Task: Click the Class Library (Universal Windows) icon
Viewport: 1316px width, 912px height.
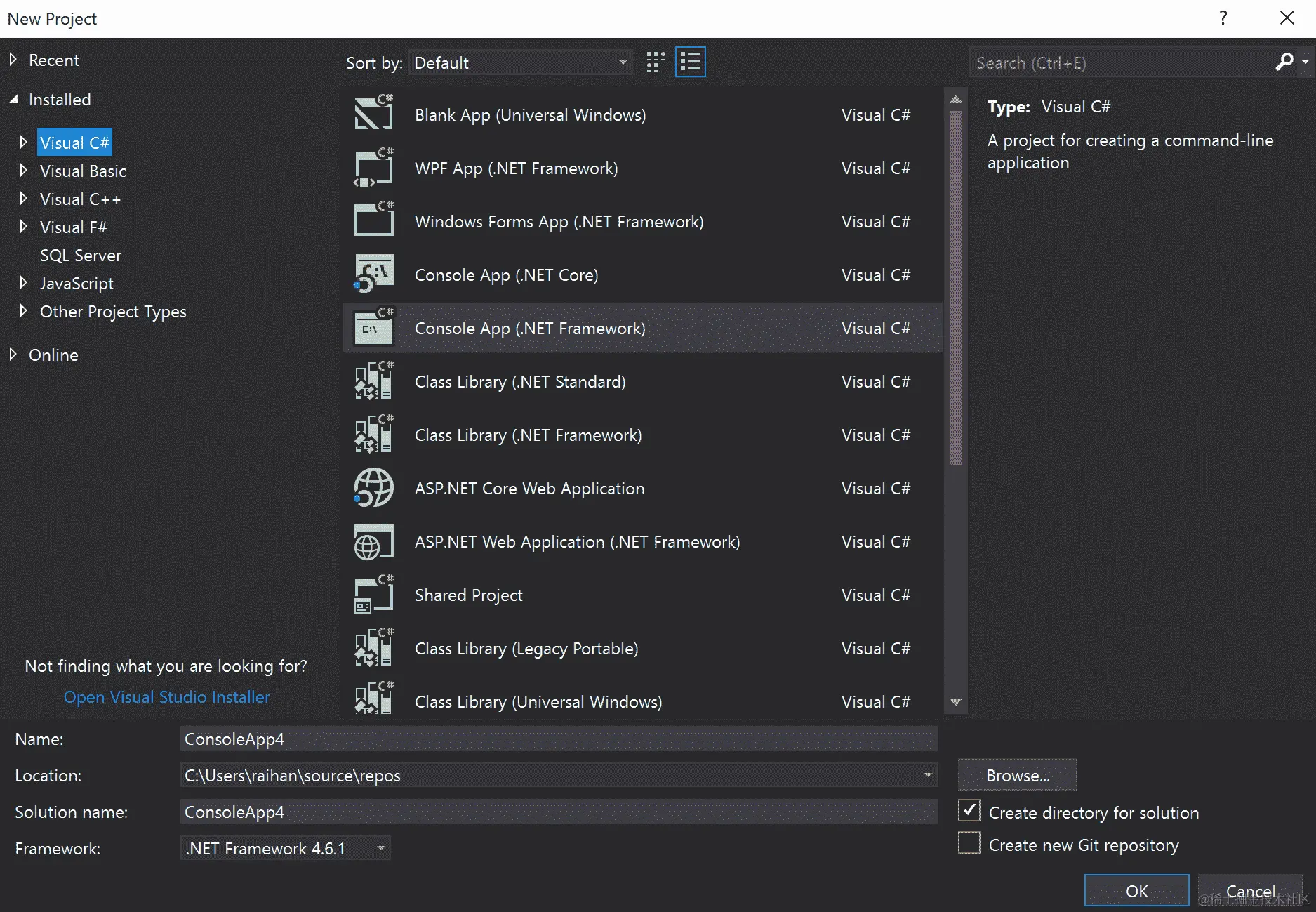Action: pyautogui.click(x=373, y=699)
